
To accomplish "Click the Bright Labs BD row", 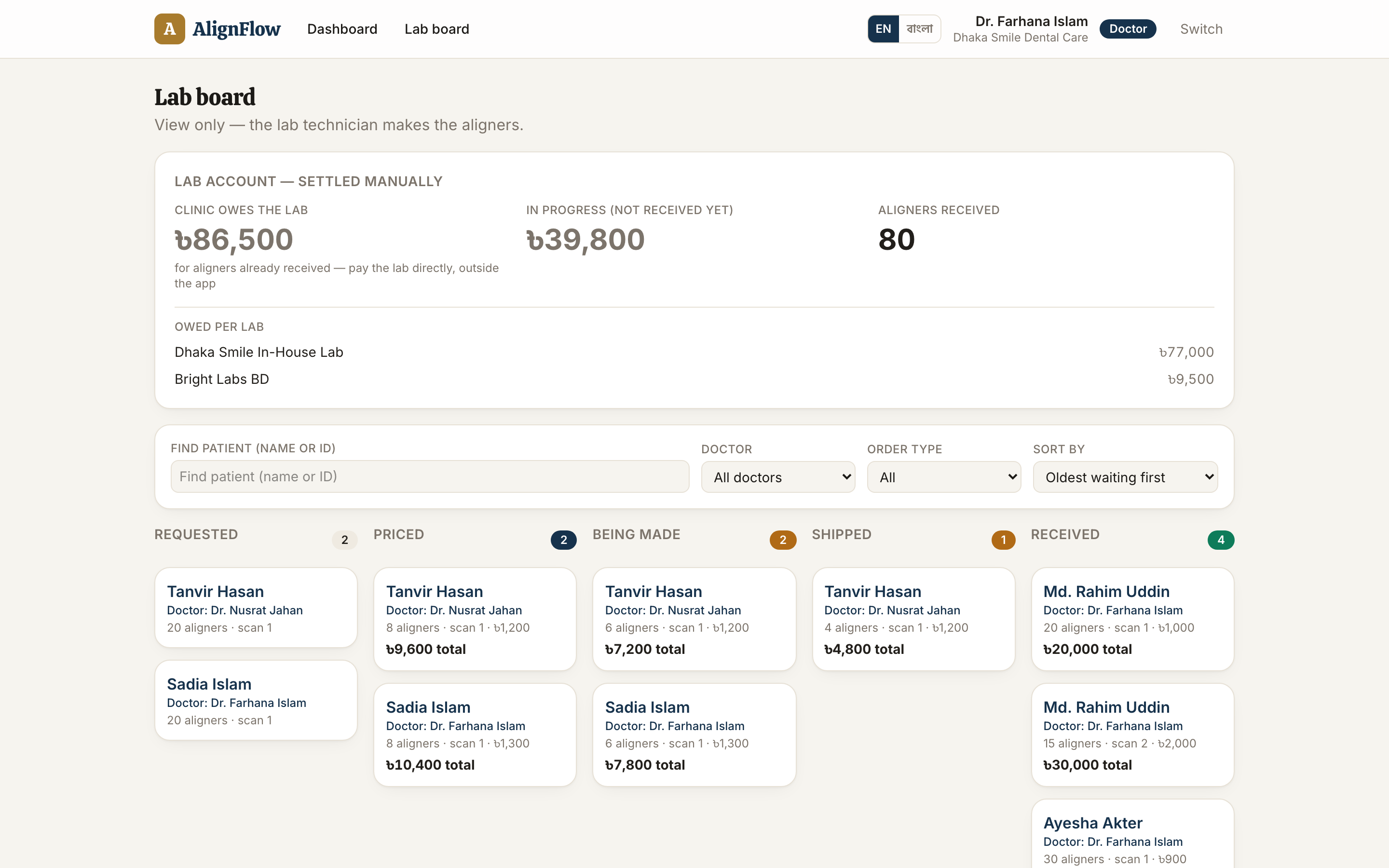I will pyautogui.click(x=694, y=379).
